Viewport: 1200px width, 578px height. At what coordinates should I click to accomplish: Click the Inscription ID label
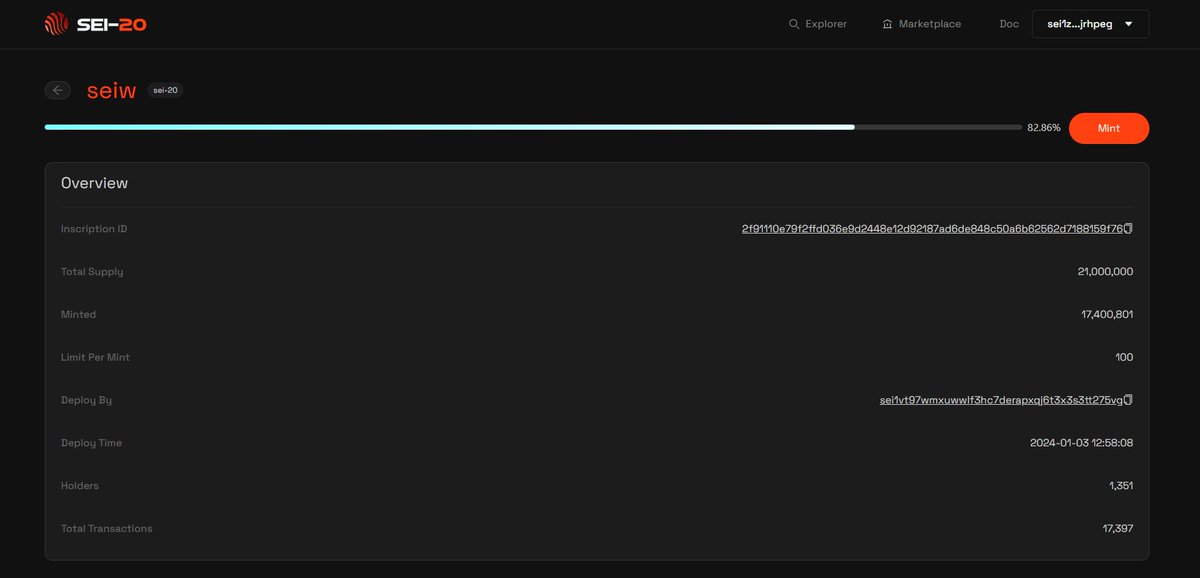point(94,229)
